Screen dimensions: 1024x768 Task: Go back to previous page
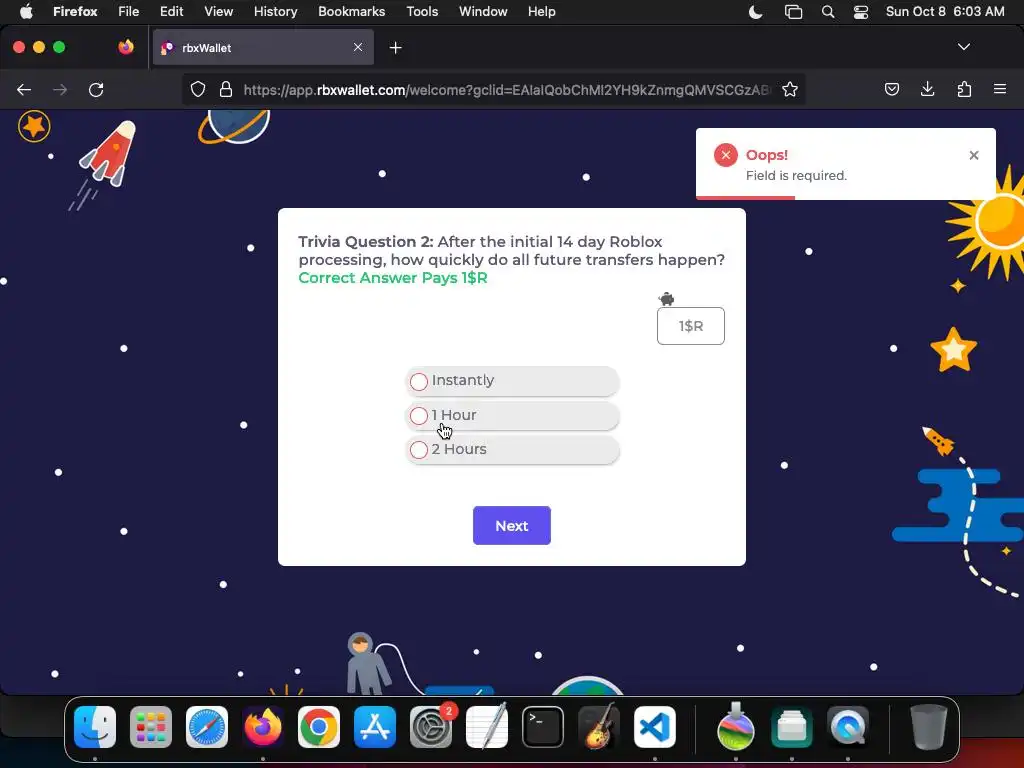pos(24,89)
